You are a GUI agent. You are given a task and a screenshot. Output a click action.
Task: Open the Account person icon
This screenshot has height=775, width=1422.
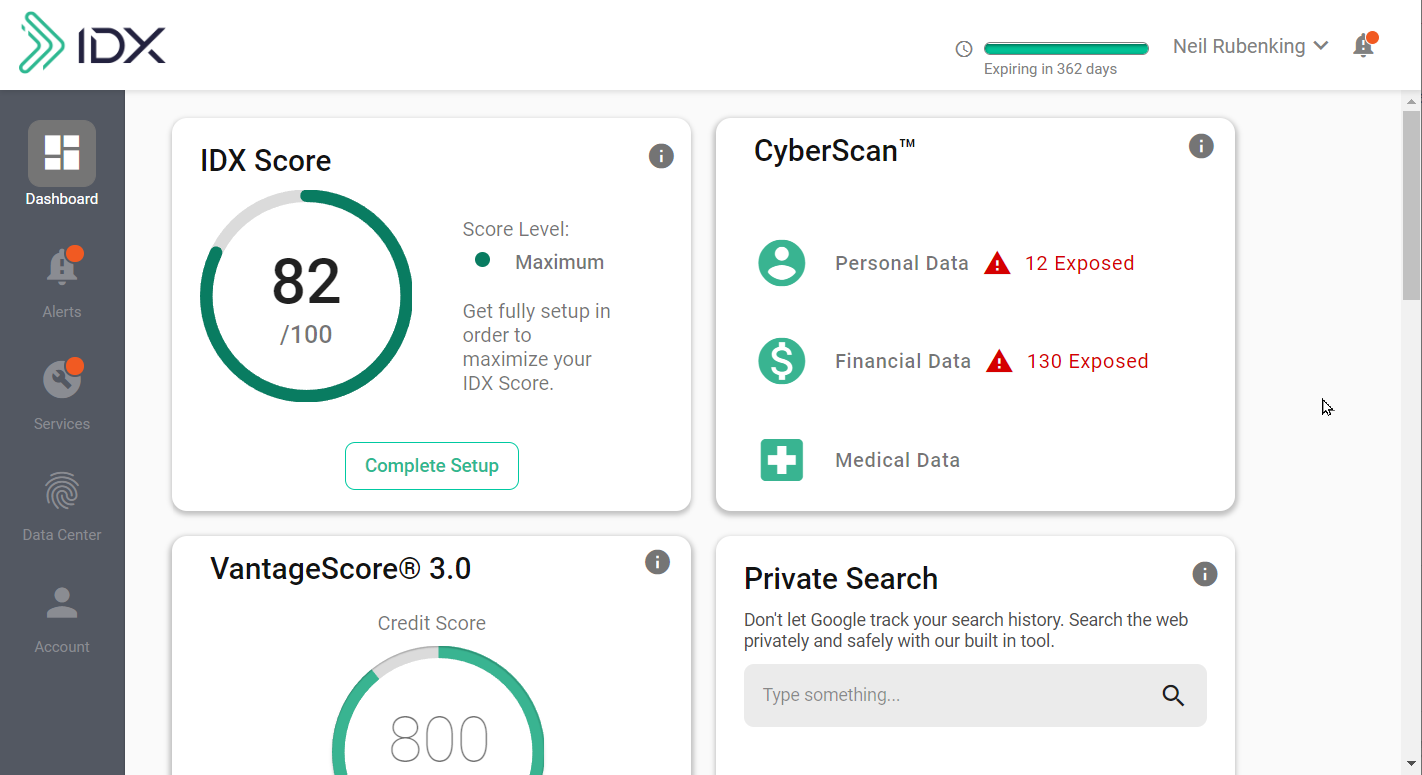coord(62,603)
